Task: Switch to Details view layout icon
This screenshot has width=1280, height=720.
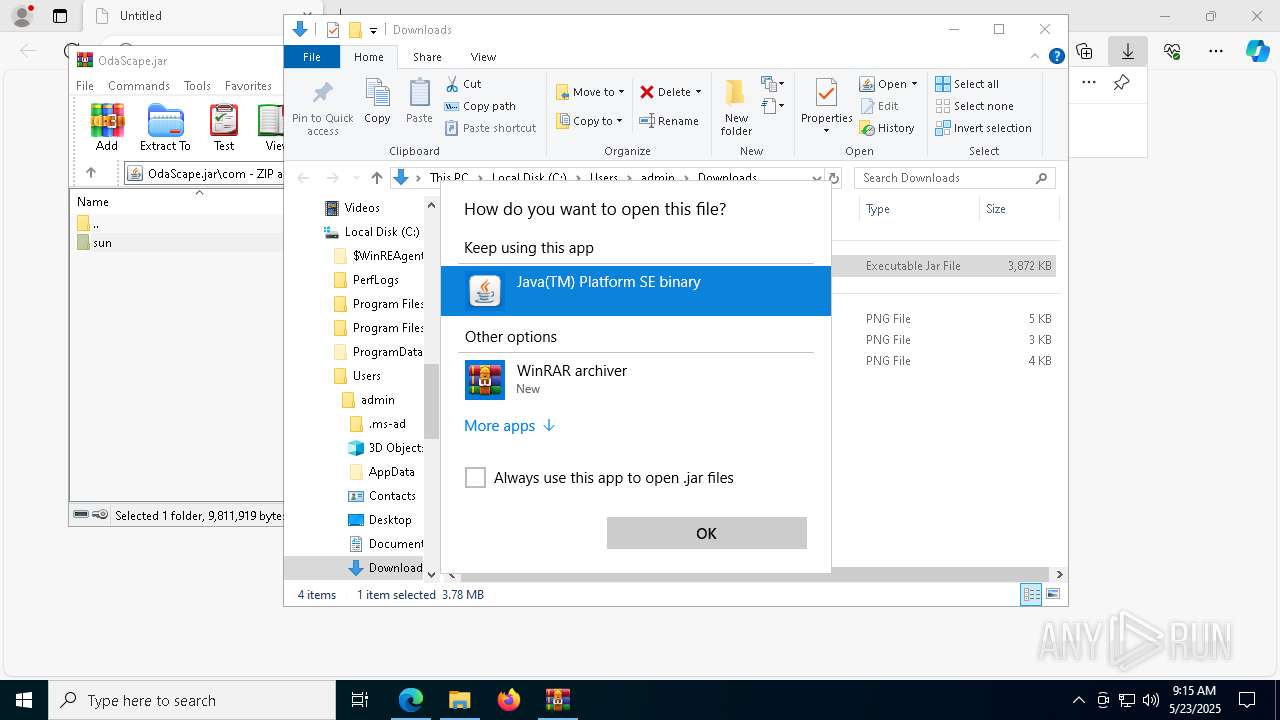Action: click(1031, 595)
